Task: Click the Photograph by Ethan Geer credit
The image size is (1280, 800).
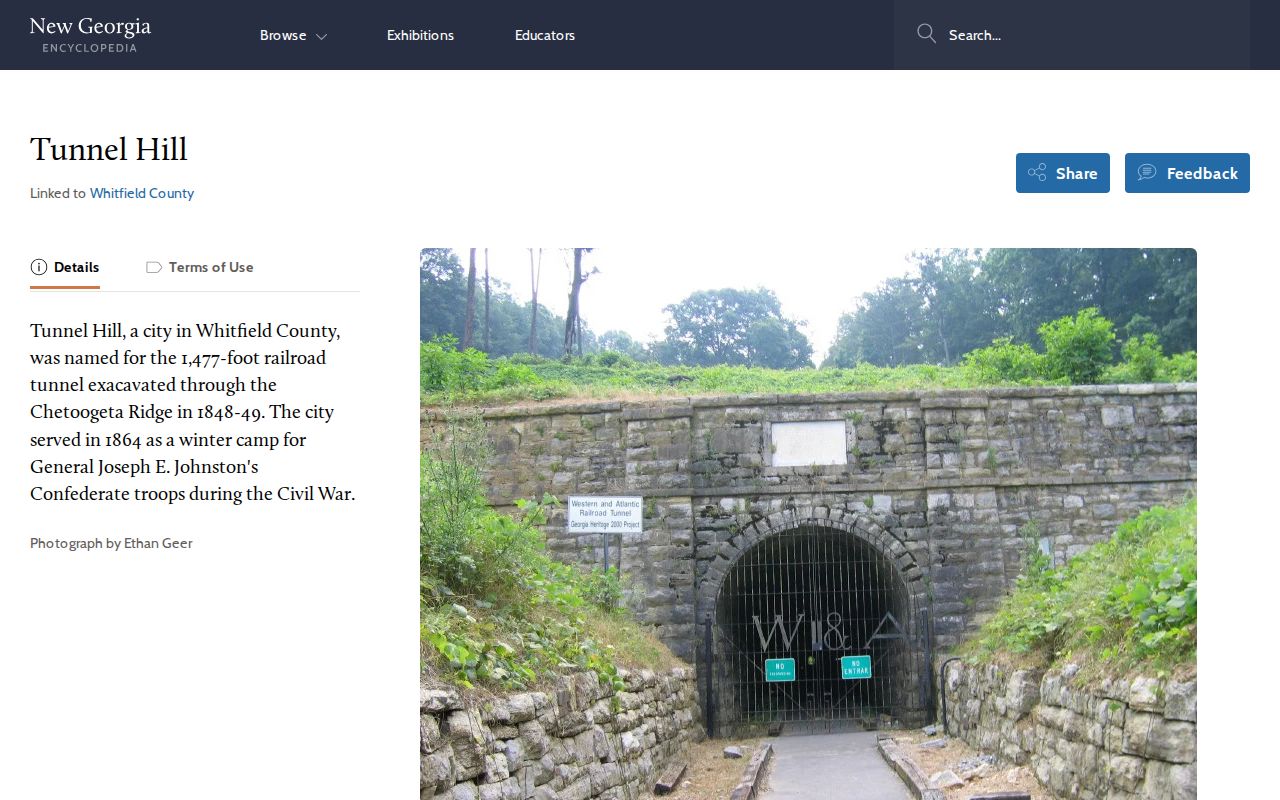Action: tap(111, 543)
